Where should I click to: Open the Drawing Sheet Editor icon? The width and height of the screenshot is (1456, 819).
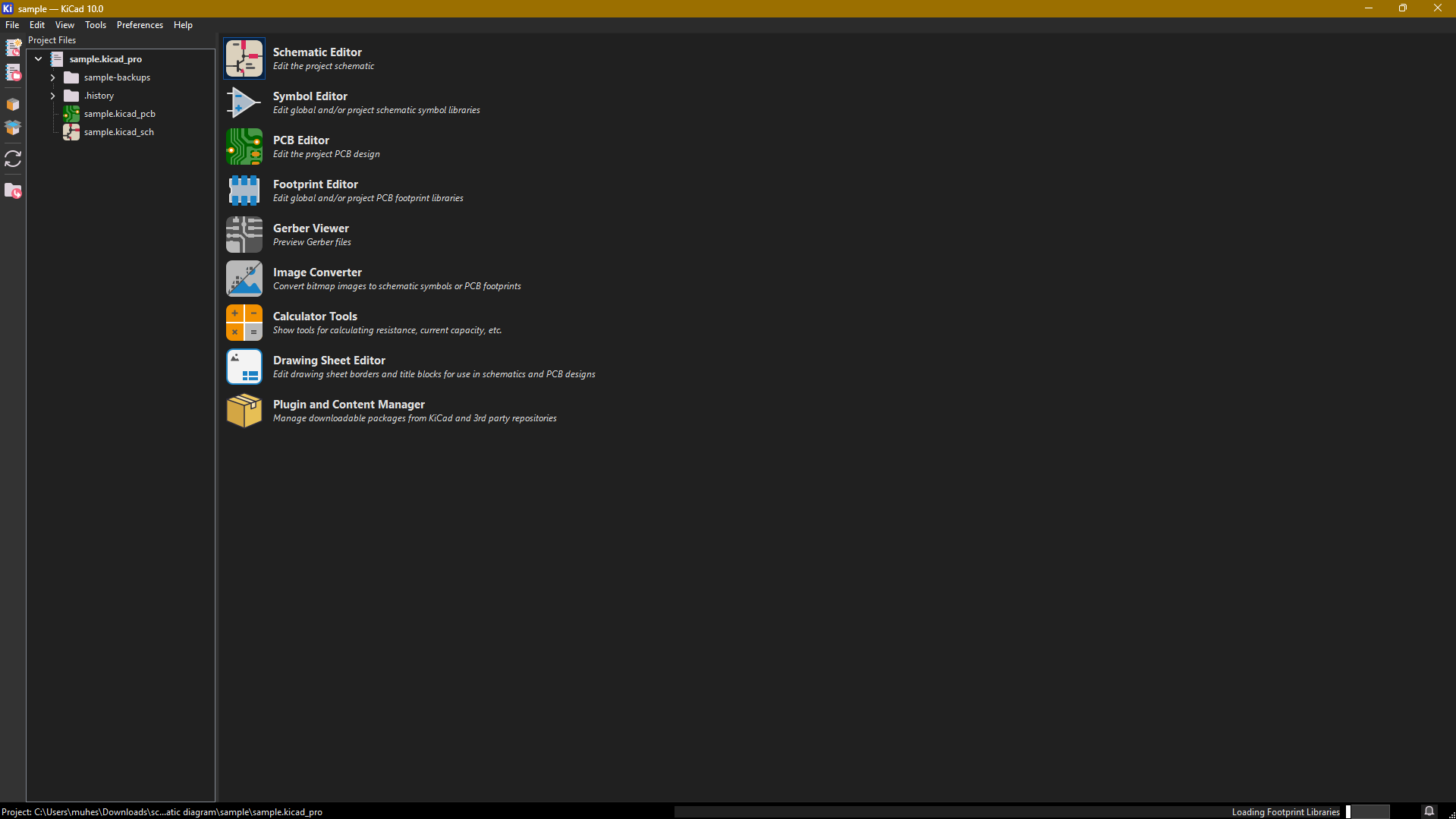(x=244, y=367)
